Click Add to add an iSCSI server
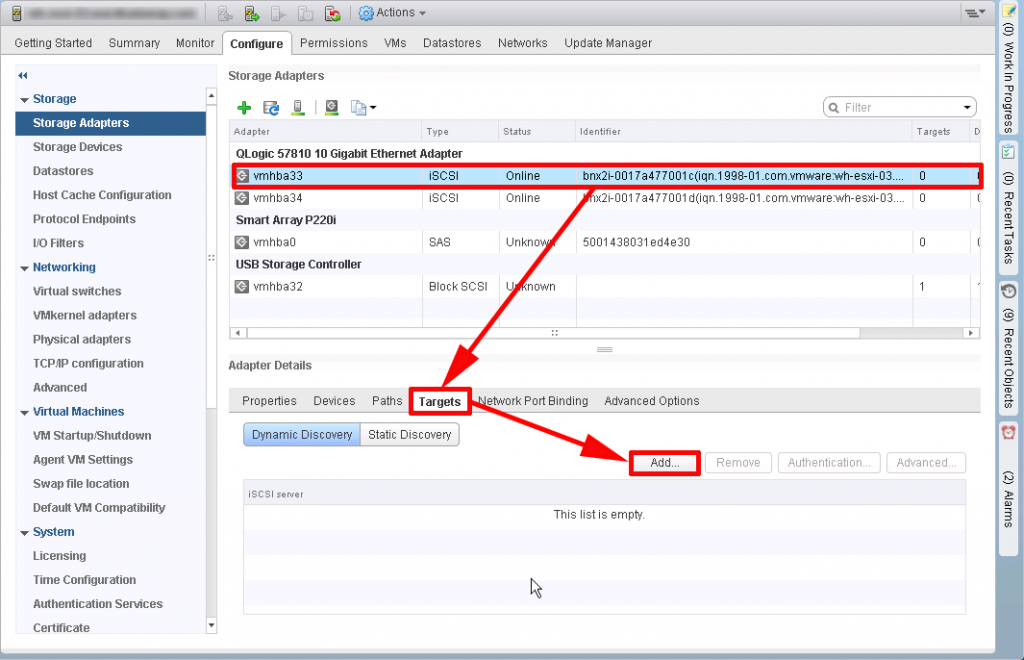This screenshot has width=1024, height=660. (663, 463)
